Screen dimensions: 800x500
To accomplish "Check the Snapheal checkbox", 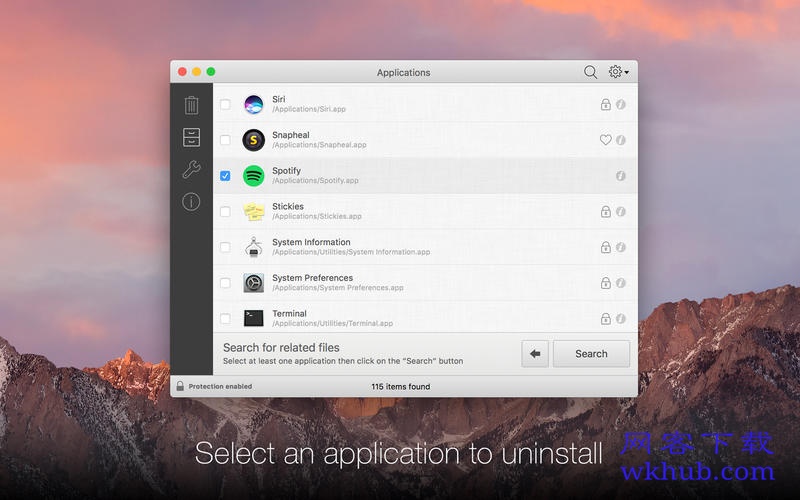I will click(x=225, y=140).
